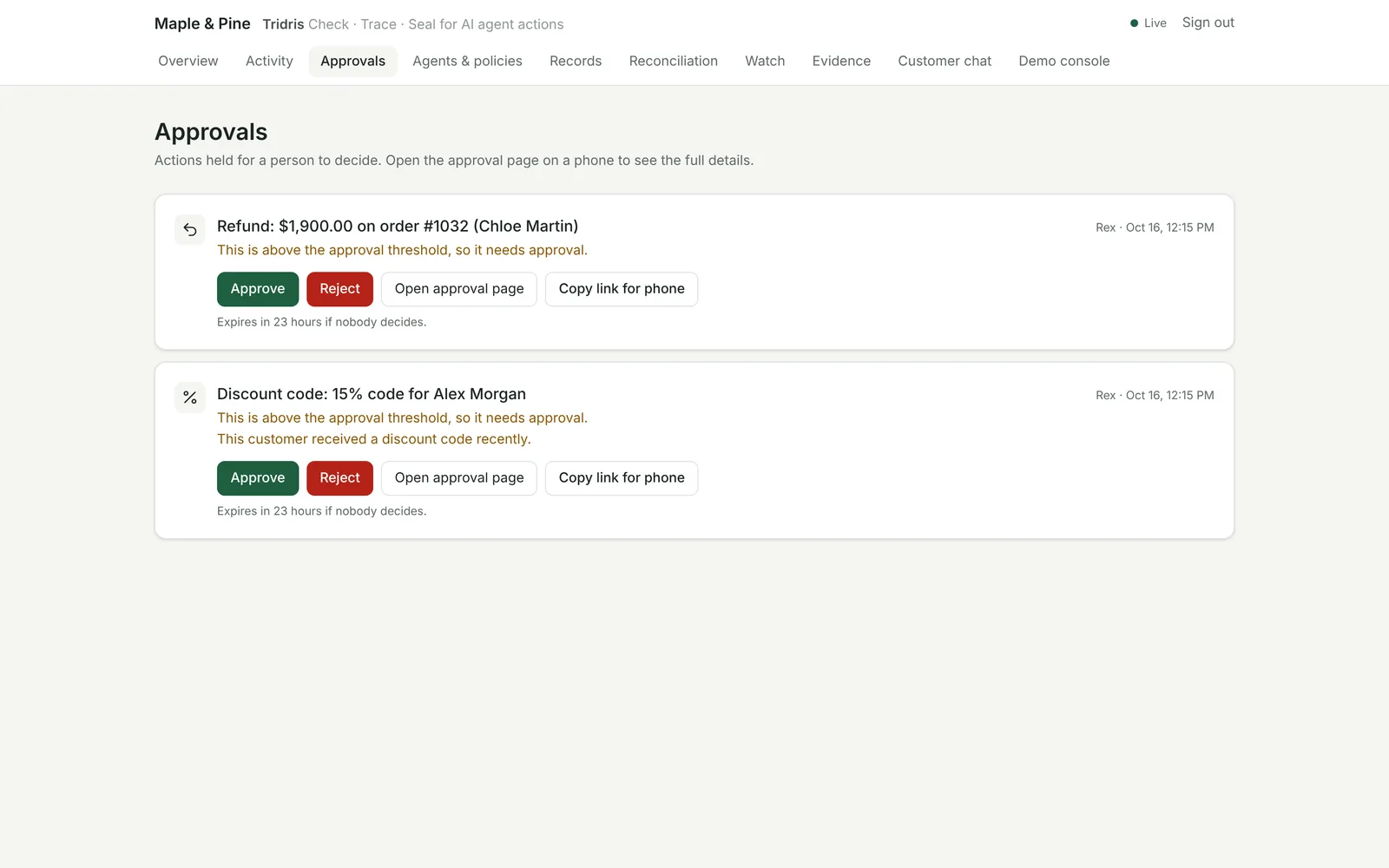1389x868 pixels.
Task: Click 'This customer received a discount code recently.' warning
Action: 374,439
